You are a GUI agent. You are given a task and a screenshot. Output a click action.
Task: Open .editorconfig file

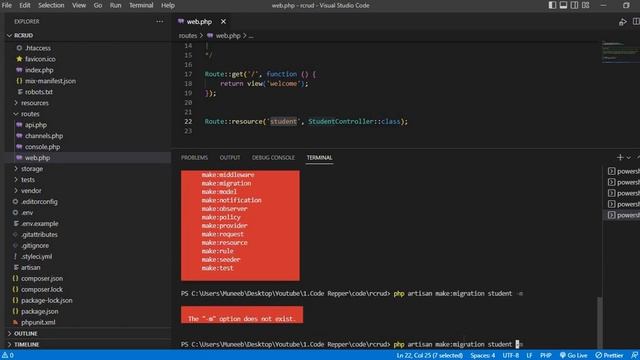tap(39, 202)
